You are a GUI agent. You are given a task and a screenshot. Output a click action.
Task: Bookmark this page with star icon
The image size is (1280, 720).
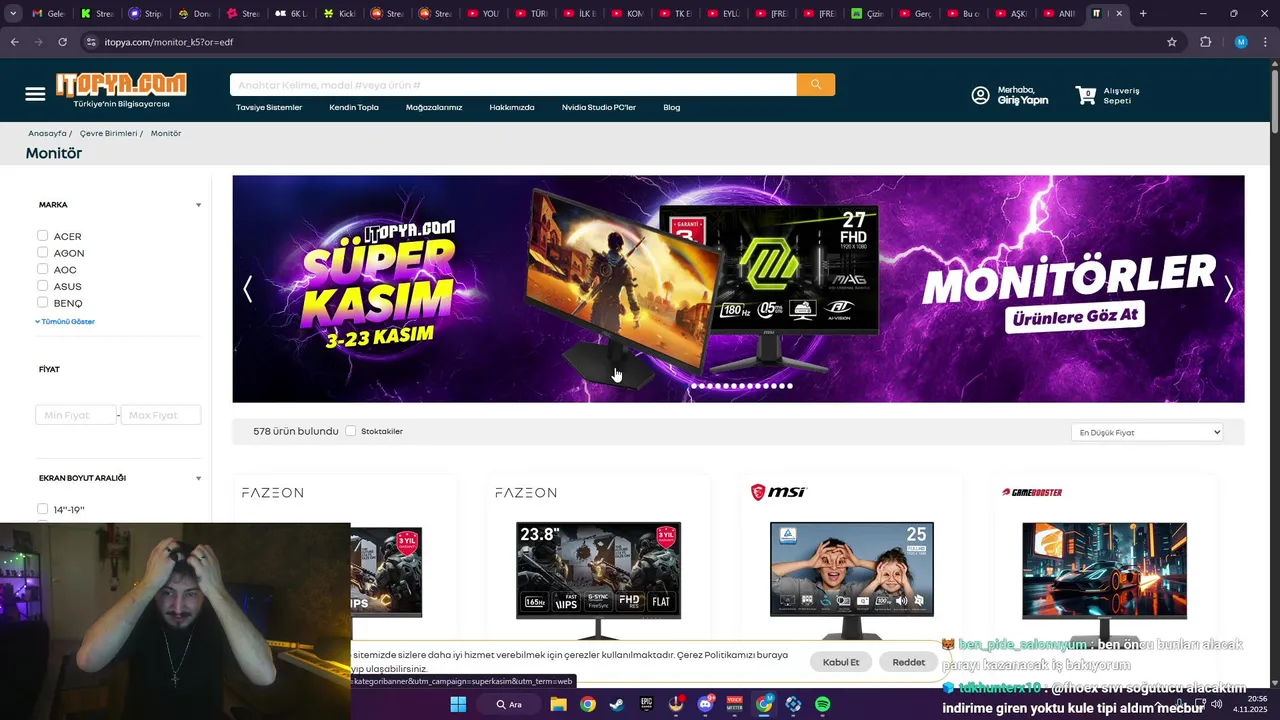(1172, 42)
